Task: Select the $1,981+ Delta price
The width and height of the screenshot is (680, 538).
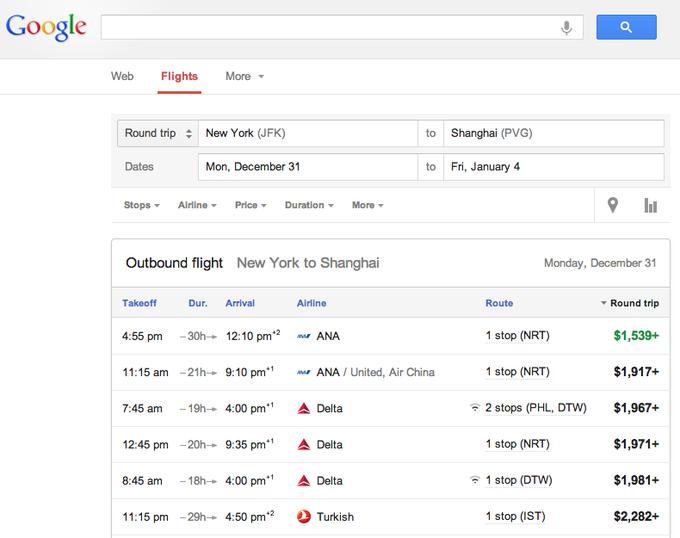Action: pos(636,480)
